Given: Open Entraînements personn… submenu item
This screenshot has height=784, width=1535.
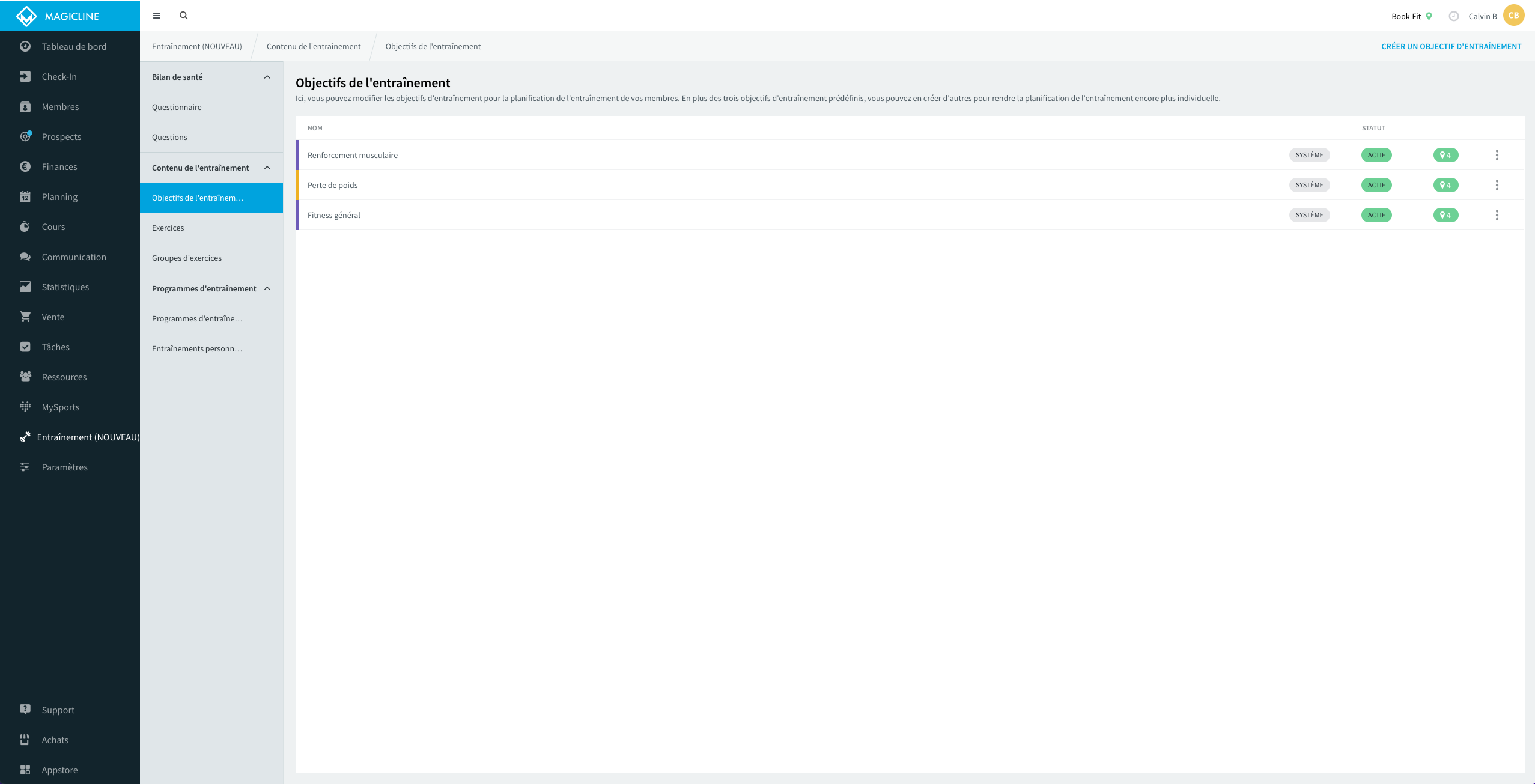Looking at the screenshot, I should coord(211,348).
